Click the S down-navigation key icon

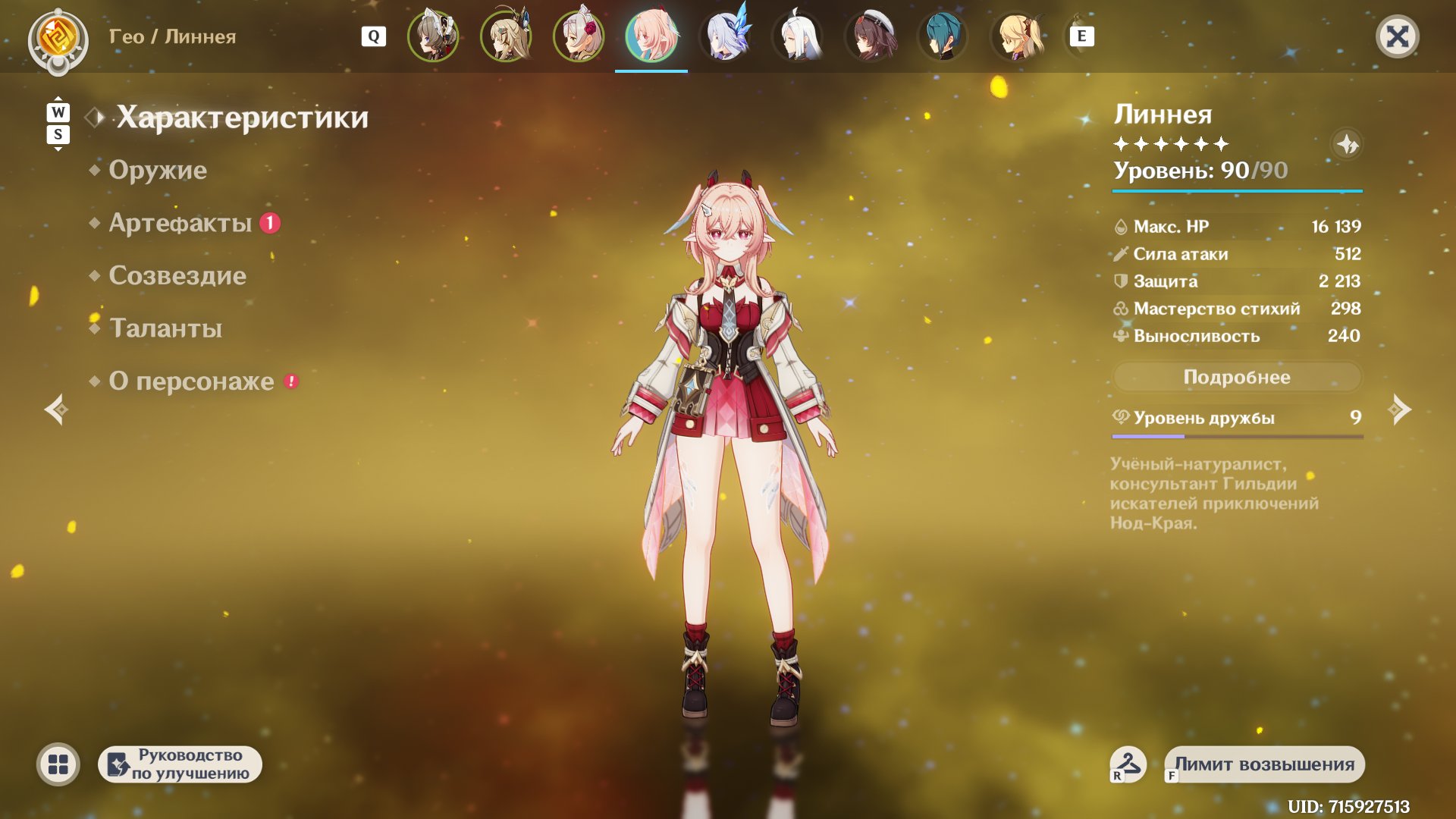[58, 135]
